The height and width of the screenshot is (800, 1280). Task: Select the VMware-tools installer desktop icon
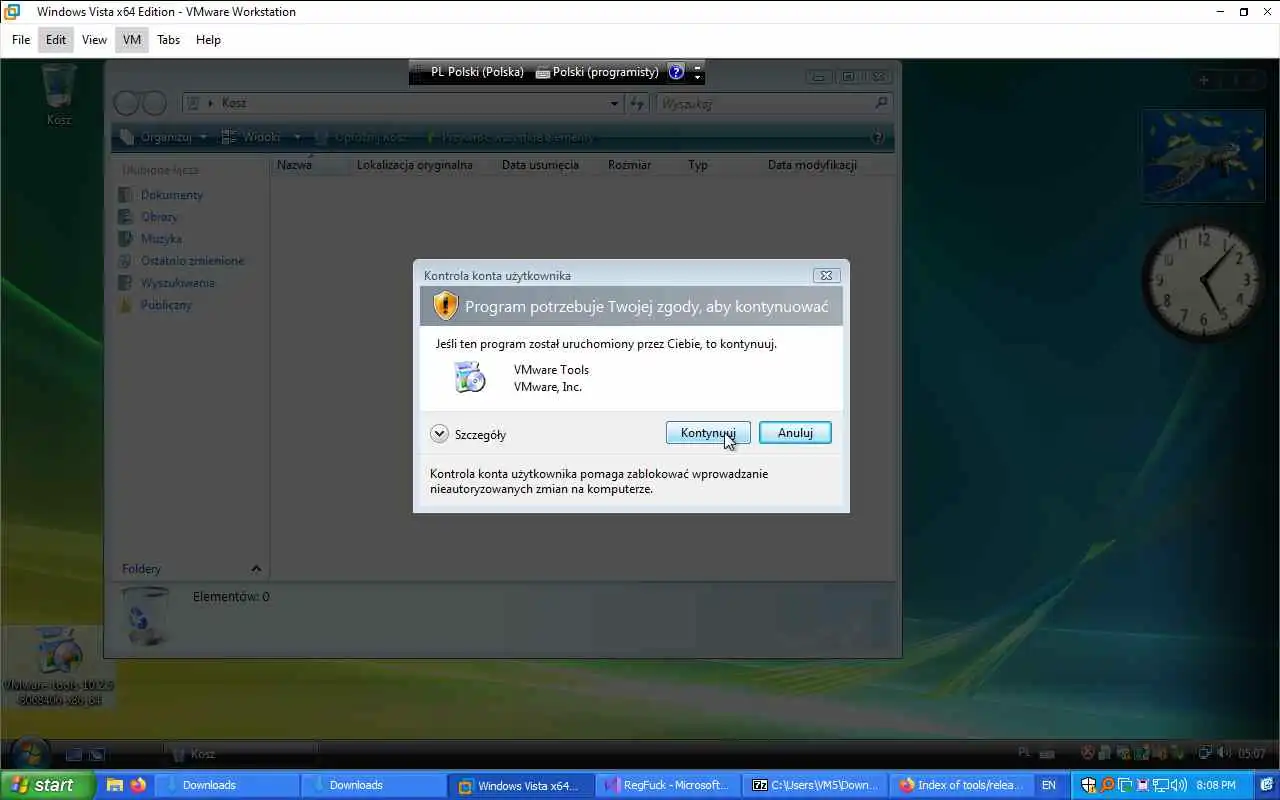click(x=58, y=666)
